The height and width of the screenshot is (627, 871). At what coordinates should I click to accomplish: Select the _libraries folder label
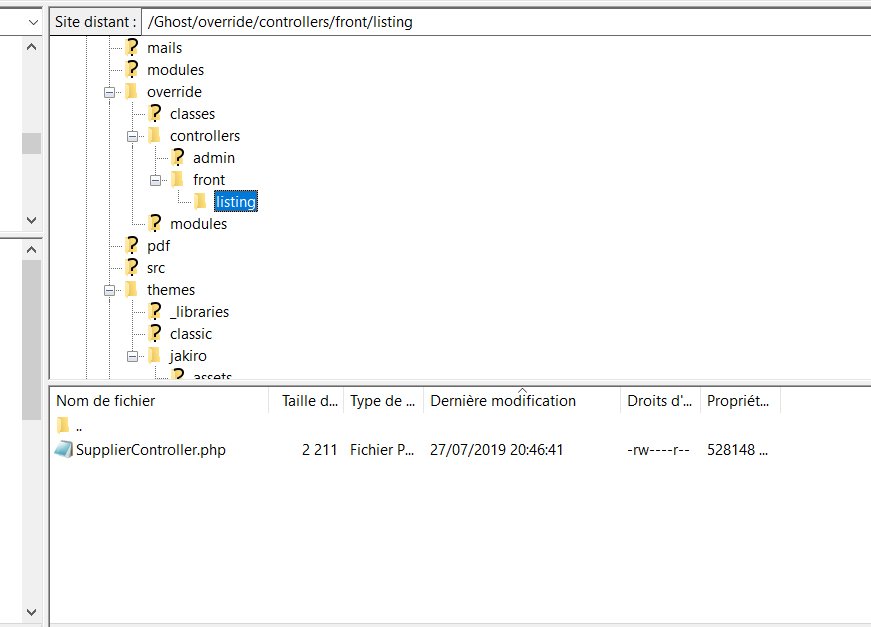pos(199,312)
